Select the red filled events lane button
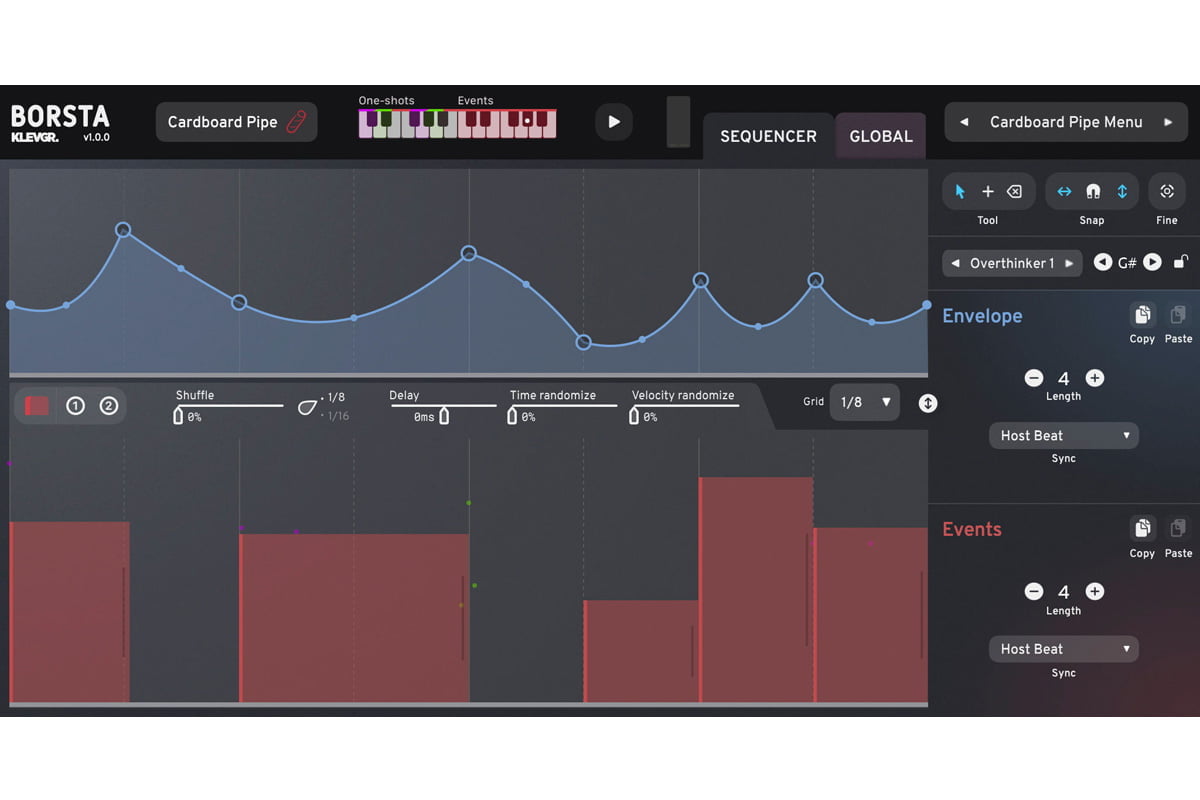 [x=37, y=405]
